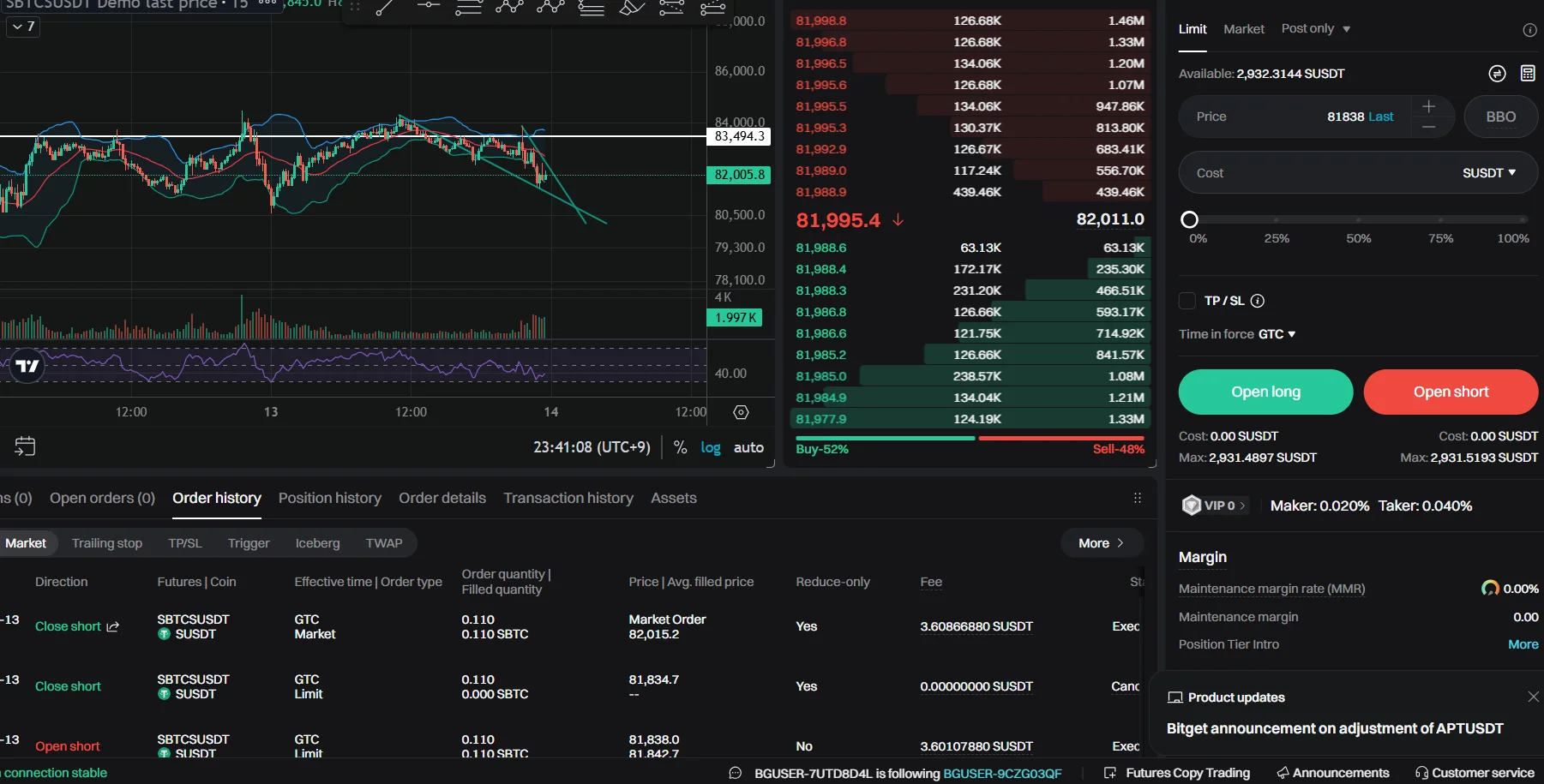Enable the TP/SL checkbox

coord(1187,301)
